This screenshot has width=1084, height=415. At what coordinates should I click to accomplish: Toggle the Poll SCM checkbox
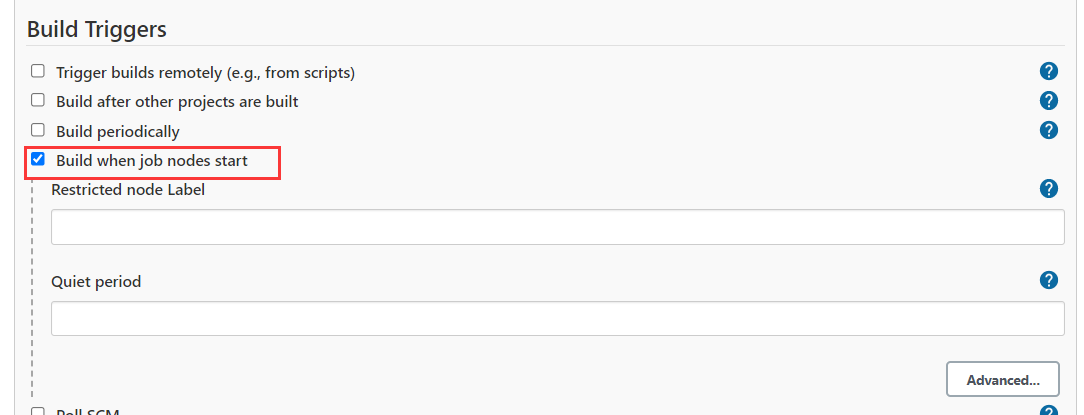coord(38,411)
